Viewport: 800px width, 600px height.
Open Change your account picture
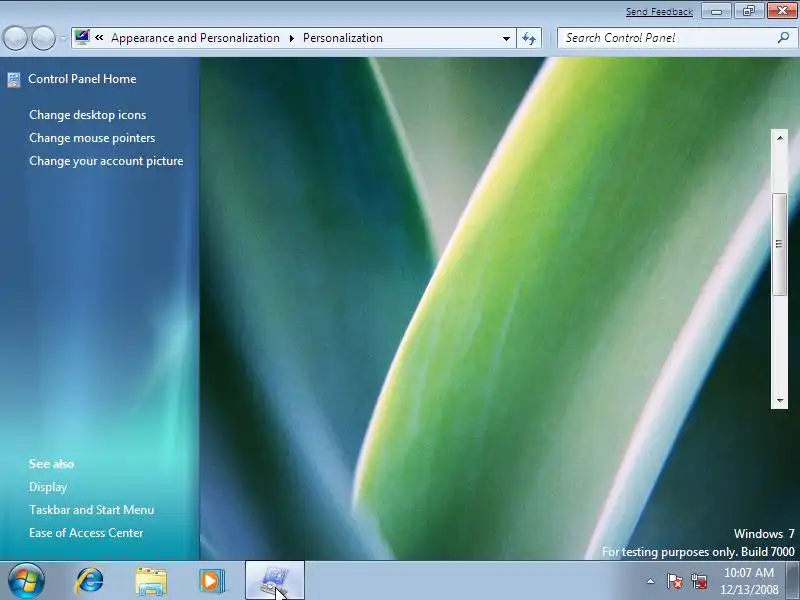point(106,161)
